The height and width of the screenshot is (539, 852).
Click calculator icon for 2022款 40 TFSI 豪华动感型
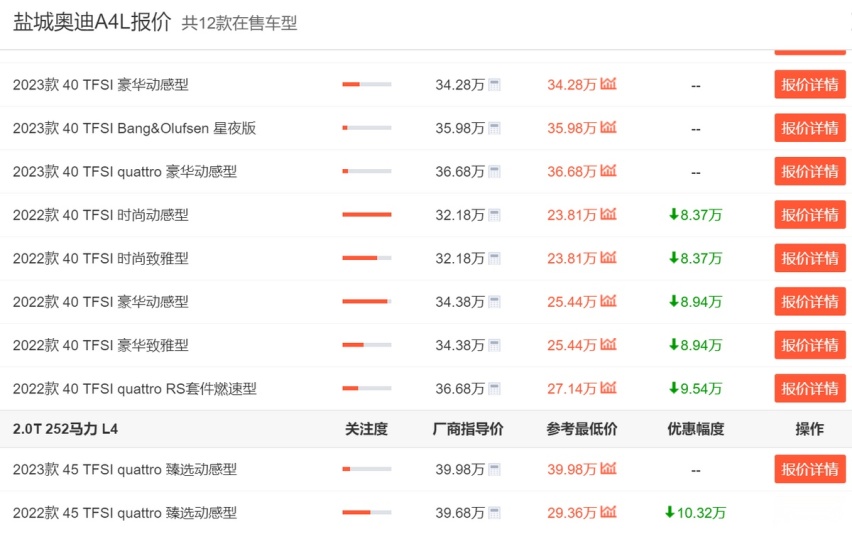coord(494,302)
